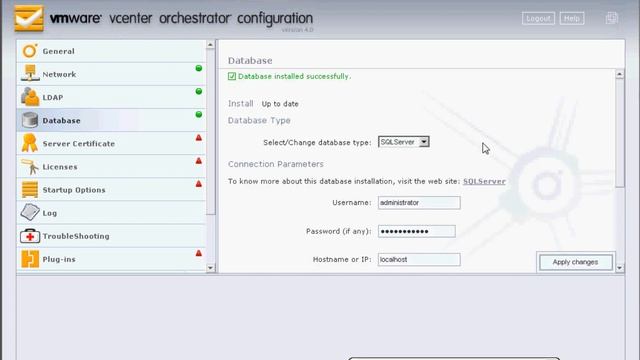Click the top-right window icon

click(611, 18)
